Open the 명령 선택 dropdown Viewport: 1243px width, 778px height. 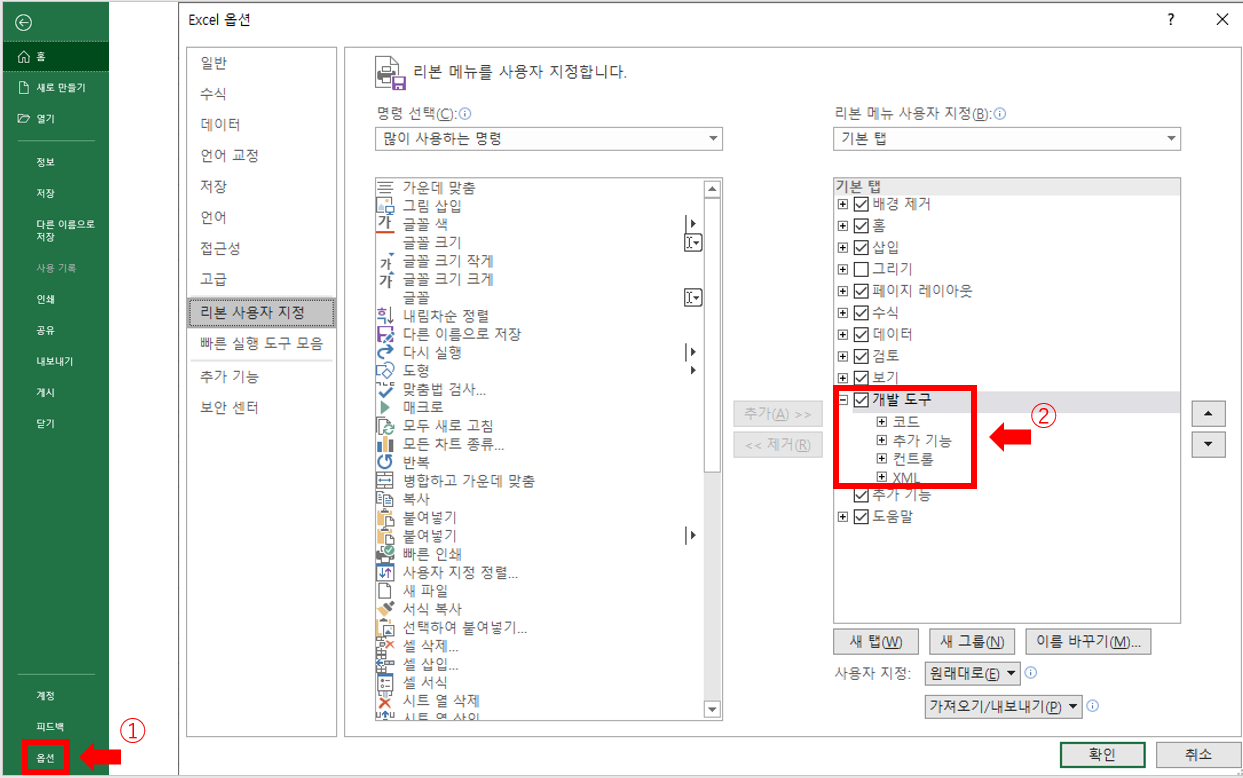coord(549,139)
